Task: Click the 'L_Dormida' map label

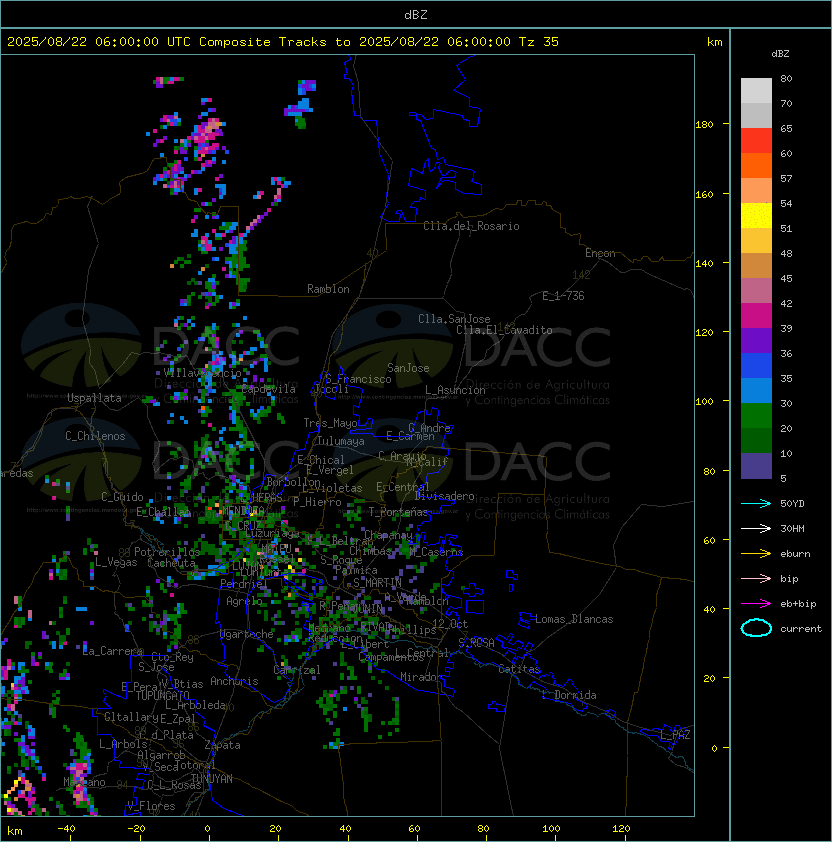Action: point(569,695)
